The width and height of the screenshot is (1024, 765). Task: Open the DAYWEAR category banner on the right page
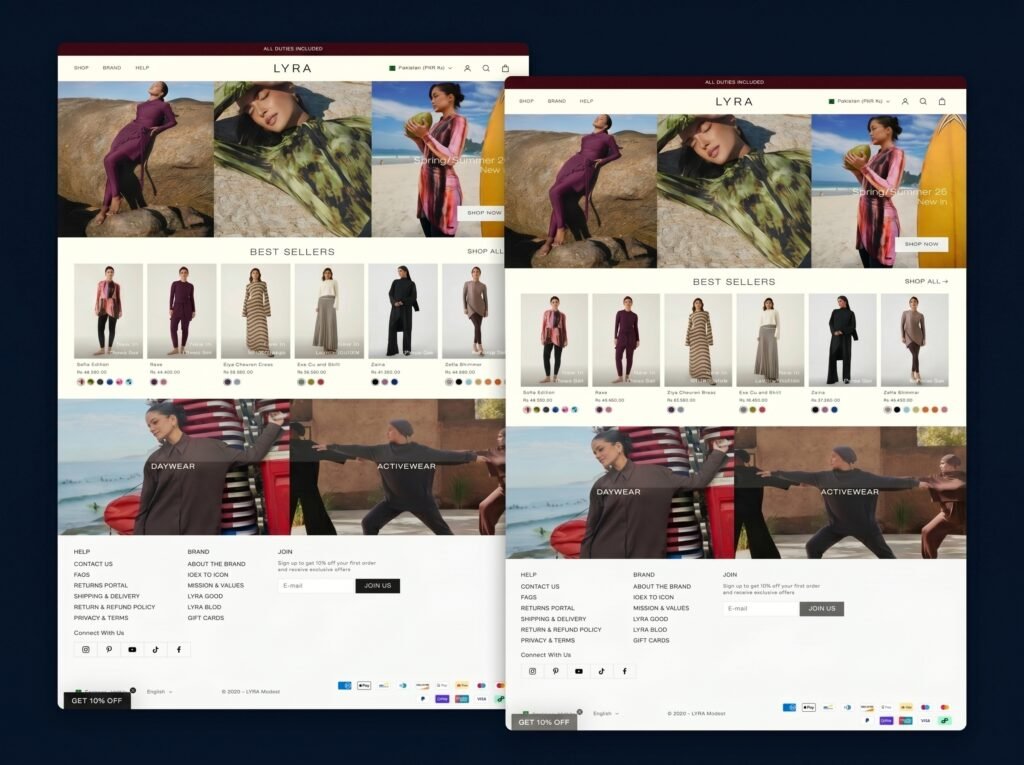click(620, 493)
